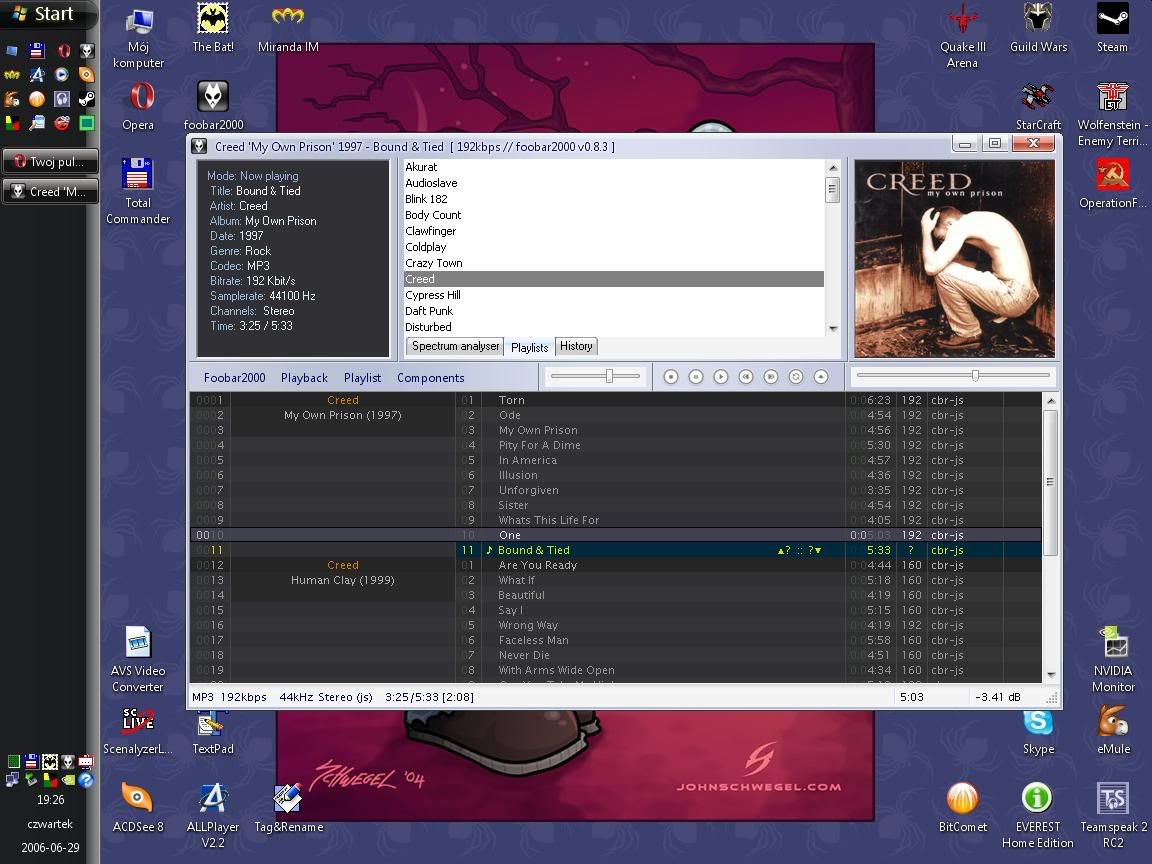The height and width of the screenshot is (864, 1152).
Task: Select the Coldplay playlist
Action: click(613, 248)
